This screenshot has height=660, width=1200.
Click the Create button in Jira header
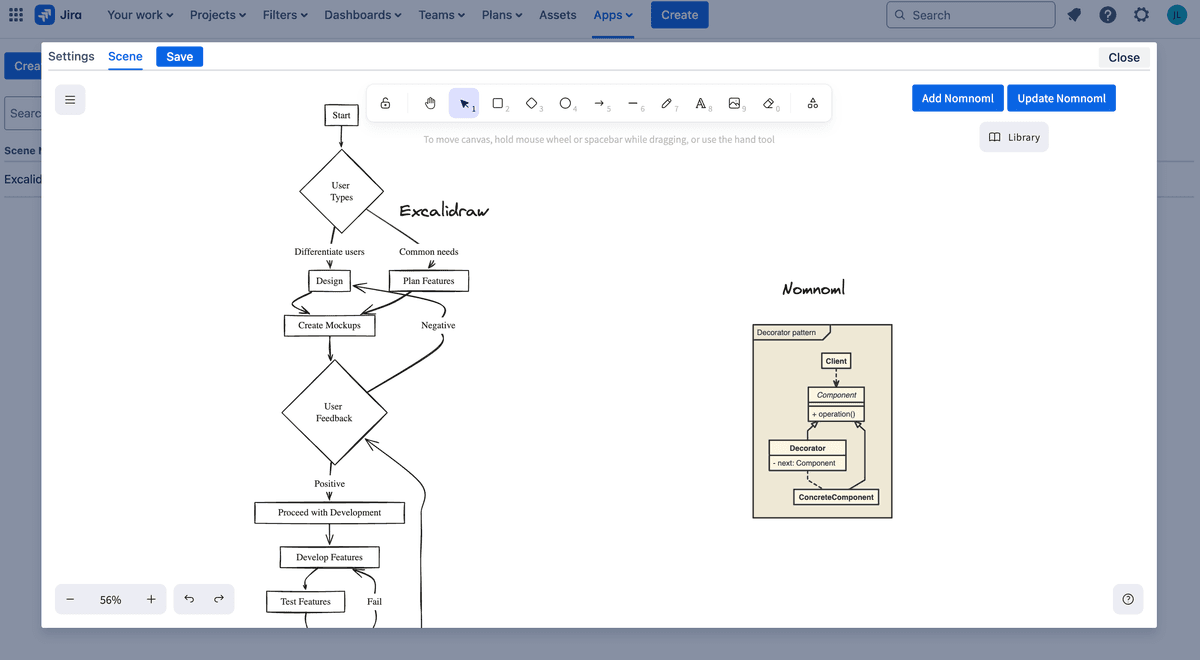(680, 15)
